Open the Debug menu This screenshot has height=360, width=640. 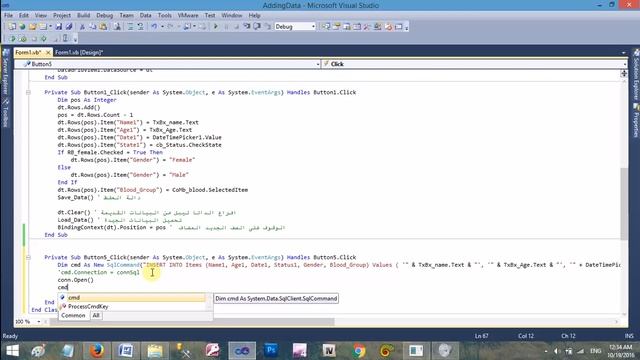coord(104,15)
